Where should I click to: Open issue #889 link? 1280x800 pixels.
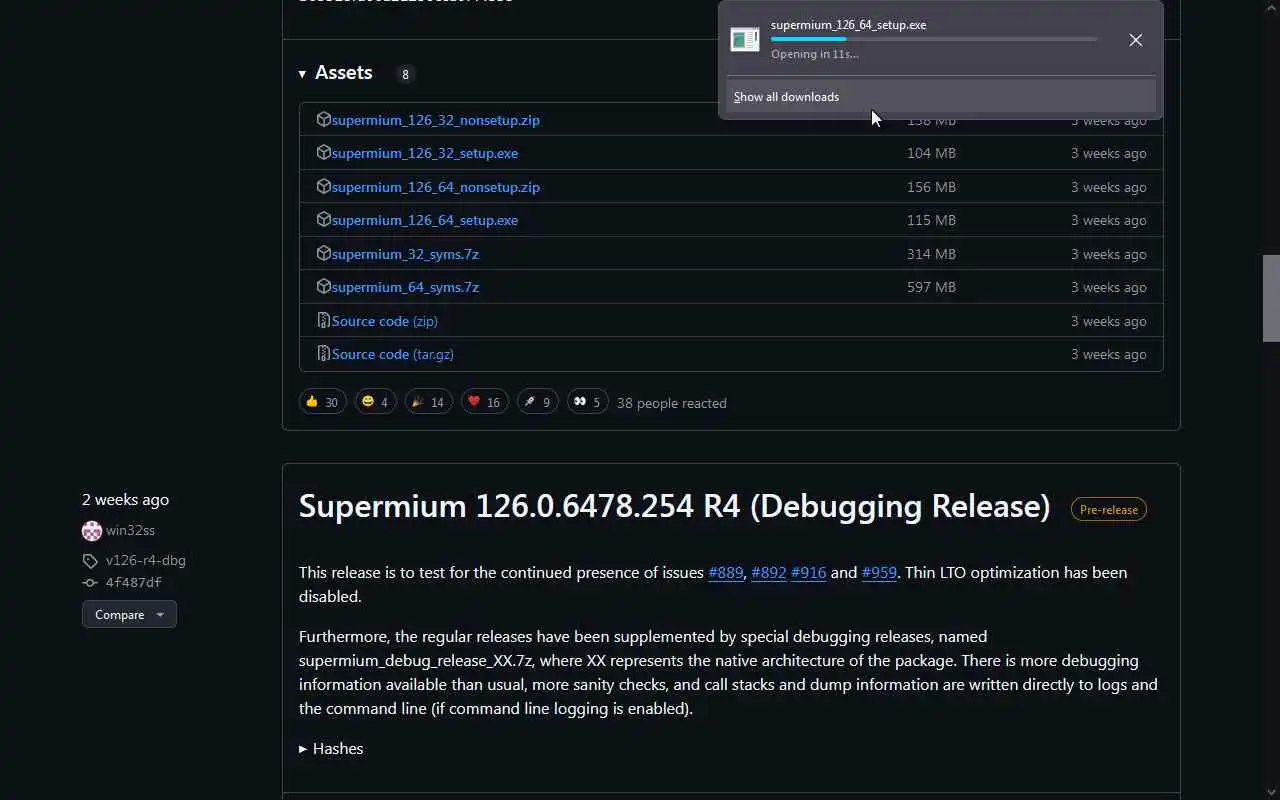[x=726, y=572]
